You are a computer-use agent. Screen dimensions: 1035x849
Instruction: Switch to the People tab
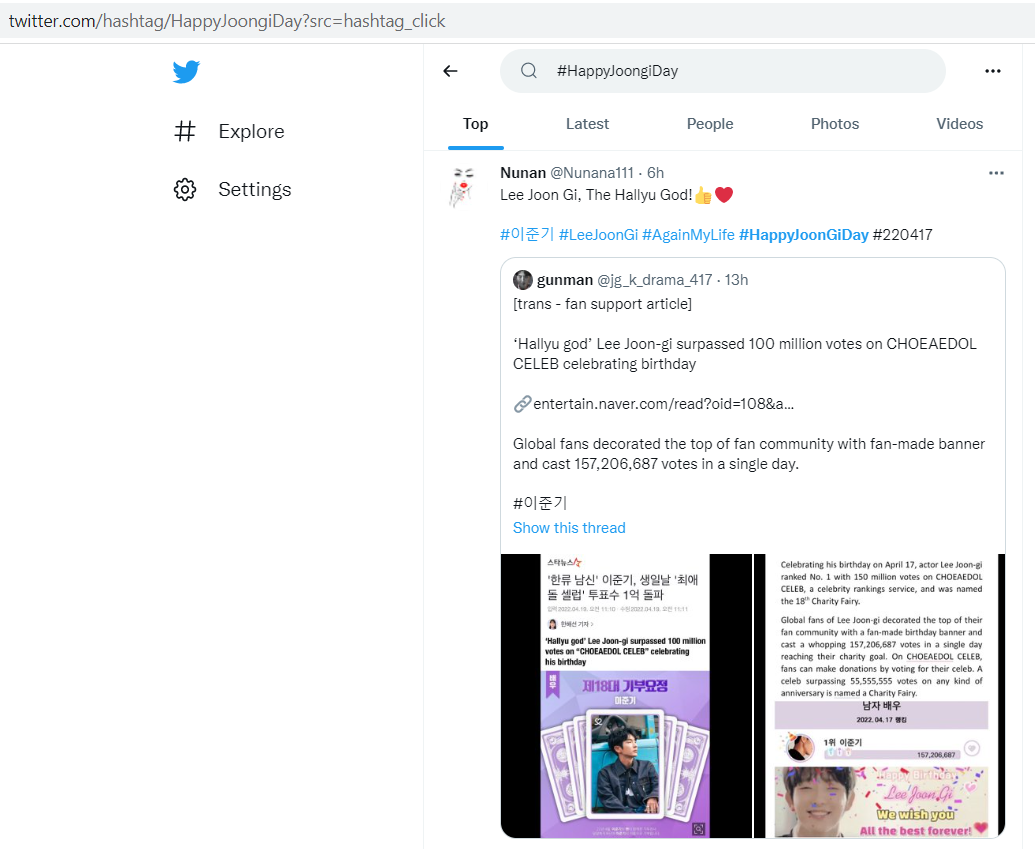coord(710,124)
